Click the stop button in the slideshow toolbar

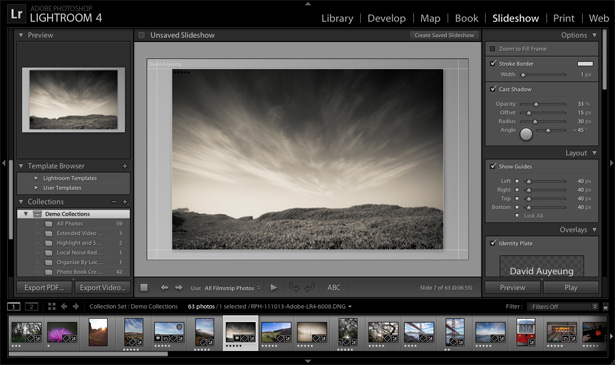click(x=144, y=288)
